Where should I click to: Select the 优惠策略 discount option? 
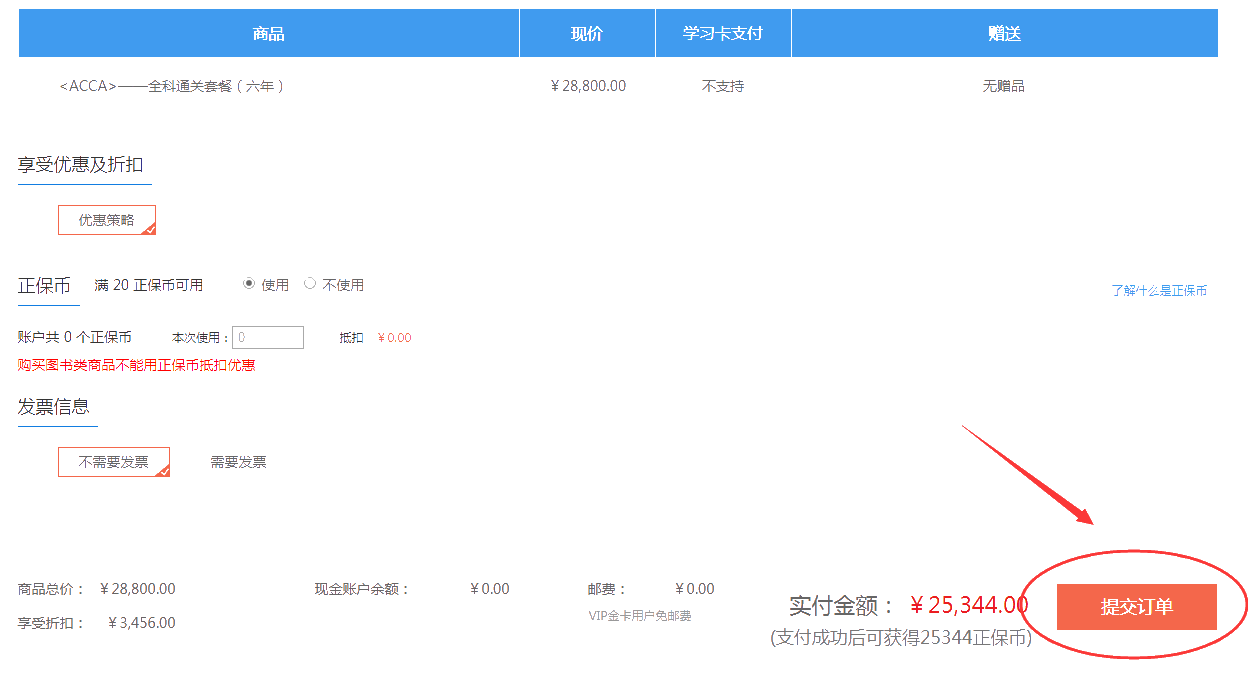point(106,220)
